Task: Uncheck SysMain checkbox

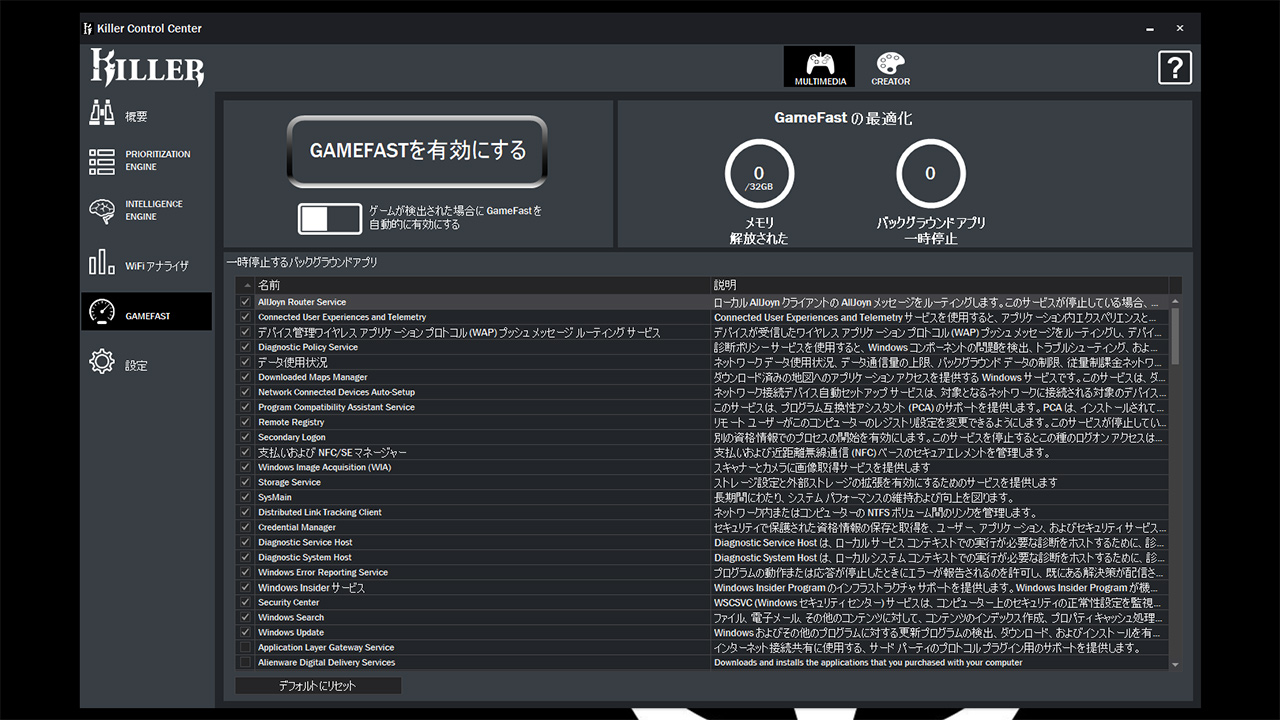Action: pos(245,497)
